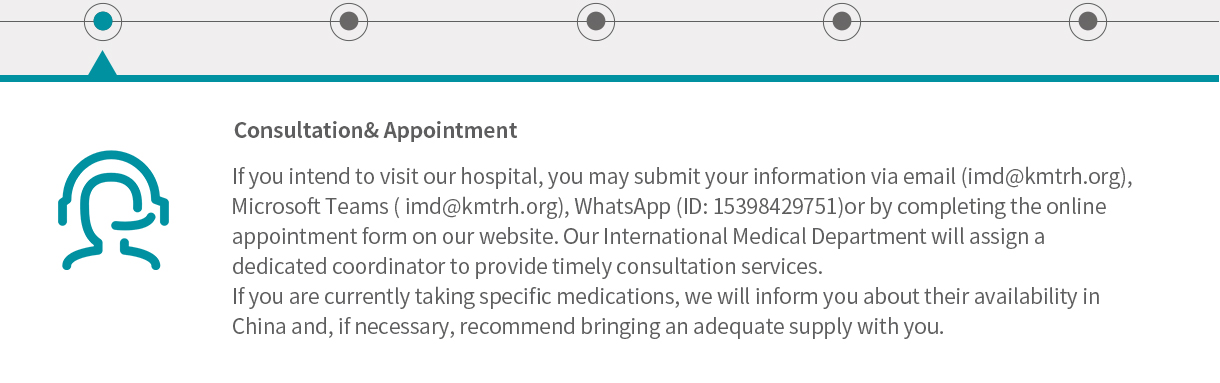Image resolution: width=1220 pixels, height=383 pixels.
Task: Click the Microsoft Teams imd@kmtrh.org address
Action: click(482, 207)
